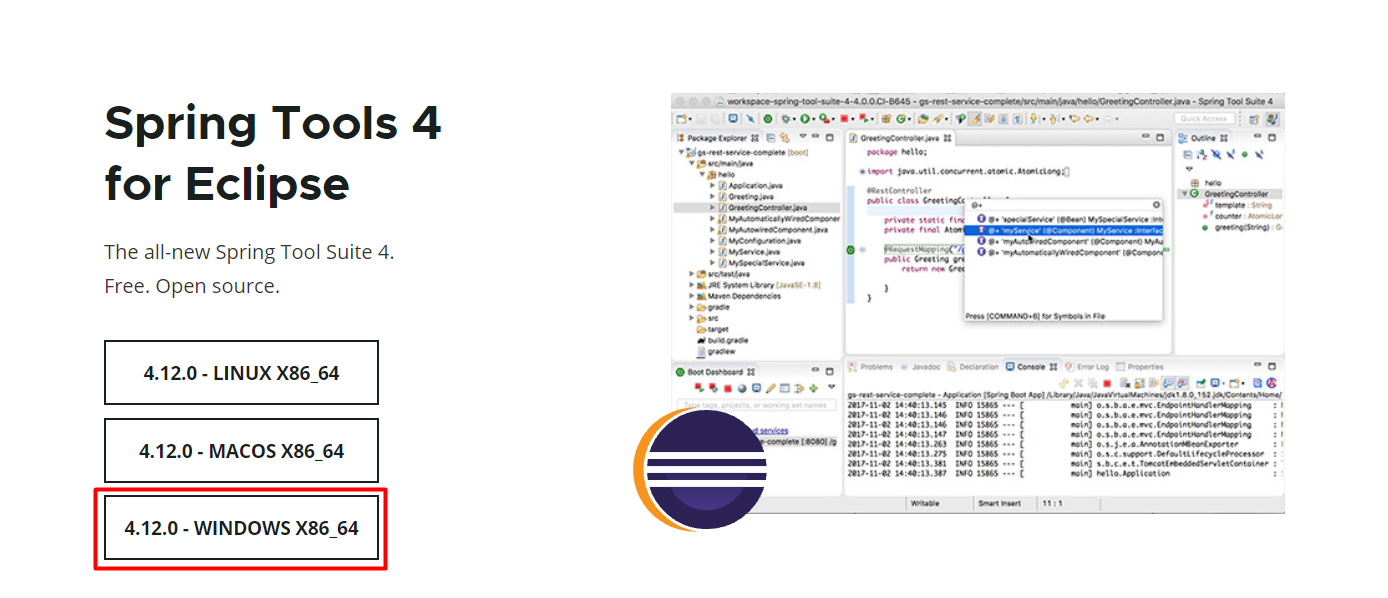The image size is (1388, 598).
Task: Click the red stop icon in the Boot Dashboard toolbar
Action: [x=728, y=388]
